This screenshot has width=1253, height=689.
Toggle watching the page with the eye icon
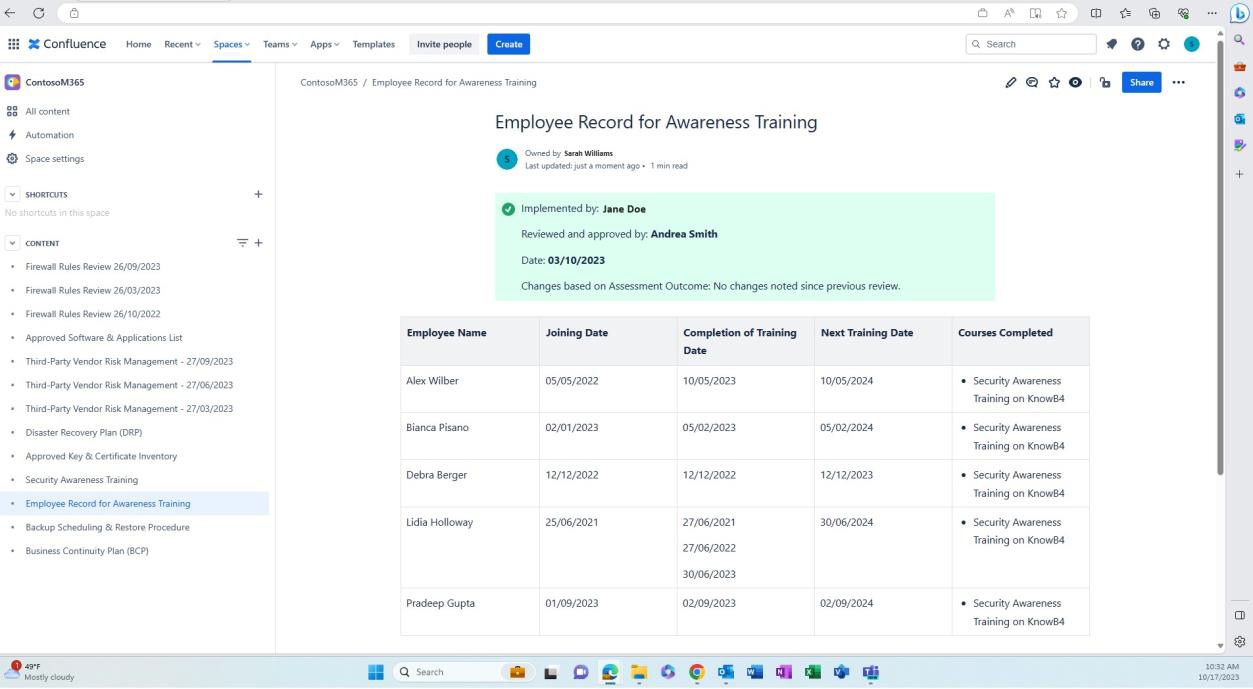pyautogui.click(x=1076, y=82)
